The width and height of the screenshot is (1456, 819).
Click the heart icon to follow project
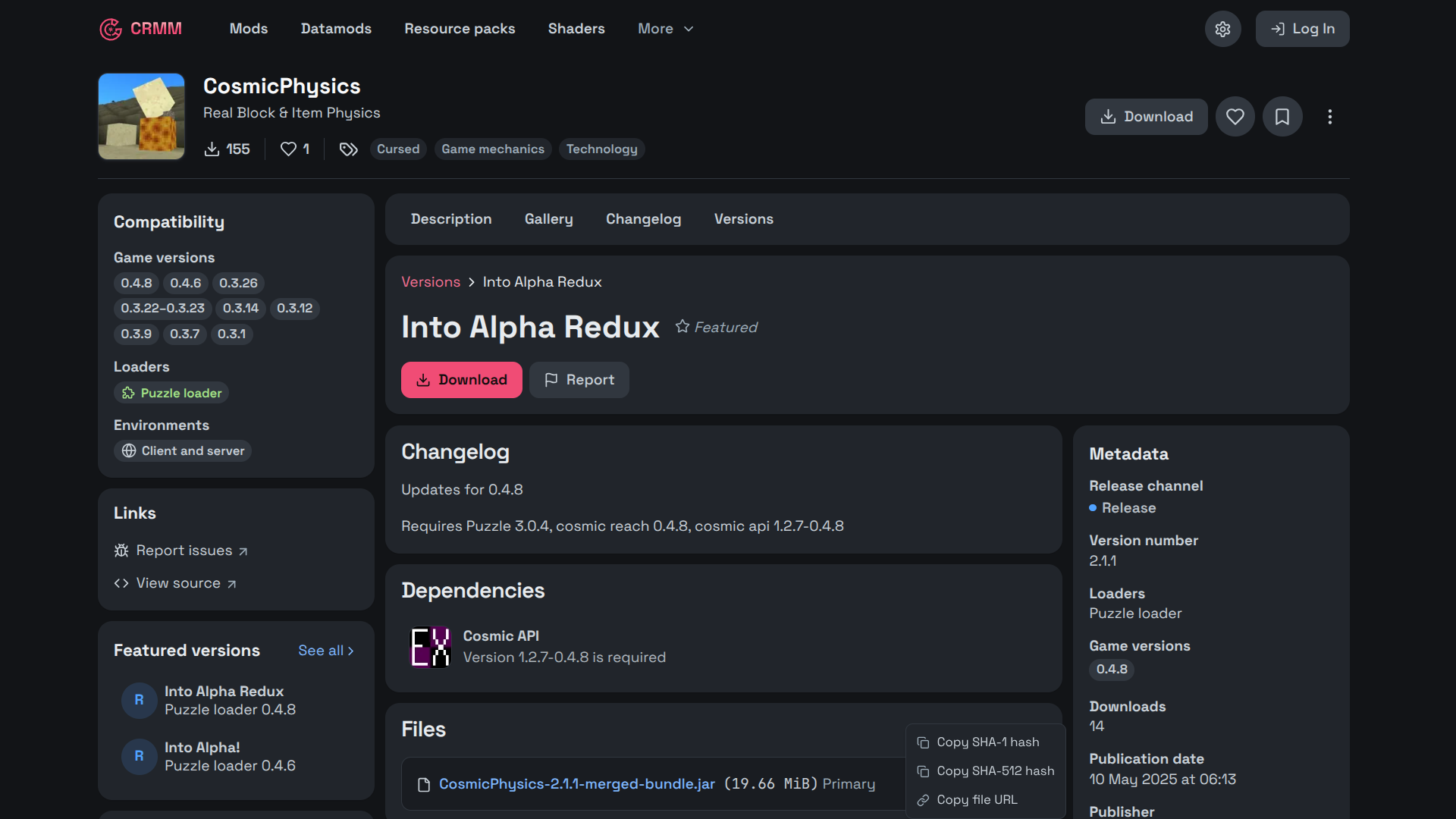click(1235, 117)
